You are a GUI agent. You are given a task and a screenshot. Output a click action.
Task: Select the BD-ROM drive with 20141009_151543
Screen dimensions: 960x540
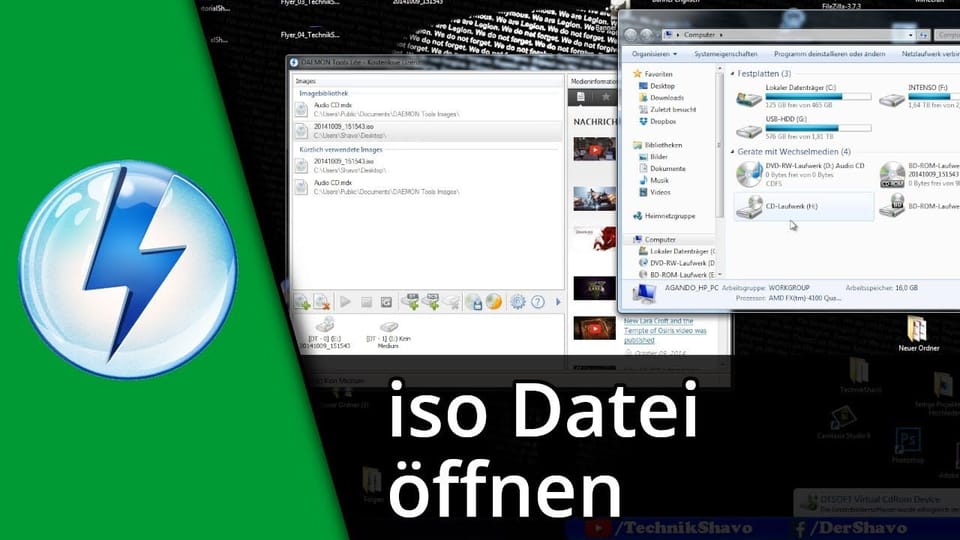pos(918,174)
